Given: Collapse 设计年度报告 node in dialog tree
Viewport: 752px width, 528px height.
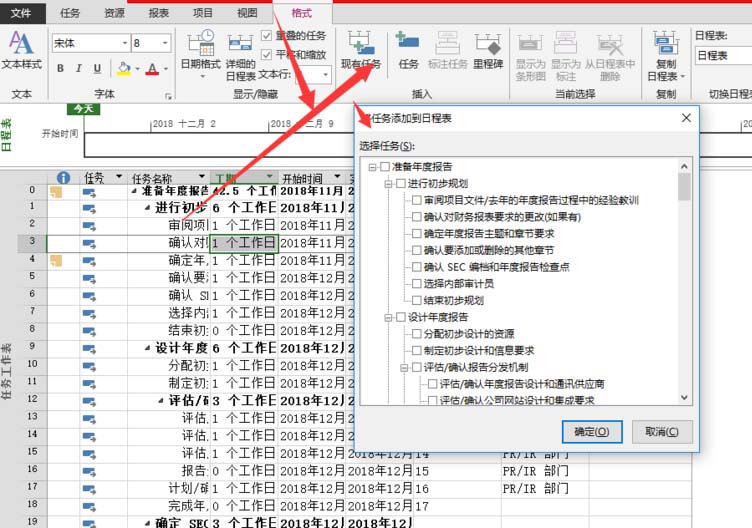Looking at the screenshot, I should [388, 317].
